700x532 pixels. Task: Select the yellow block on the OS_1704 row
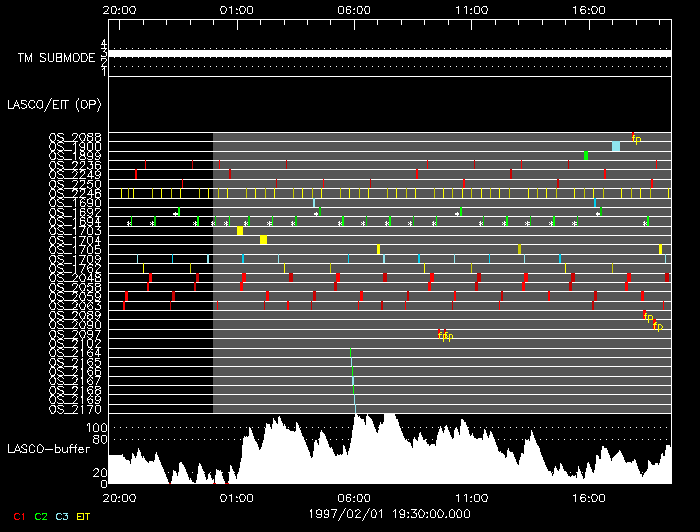263,240
